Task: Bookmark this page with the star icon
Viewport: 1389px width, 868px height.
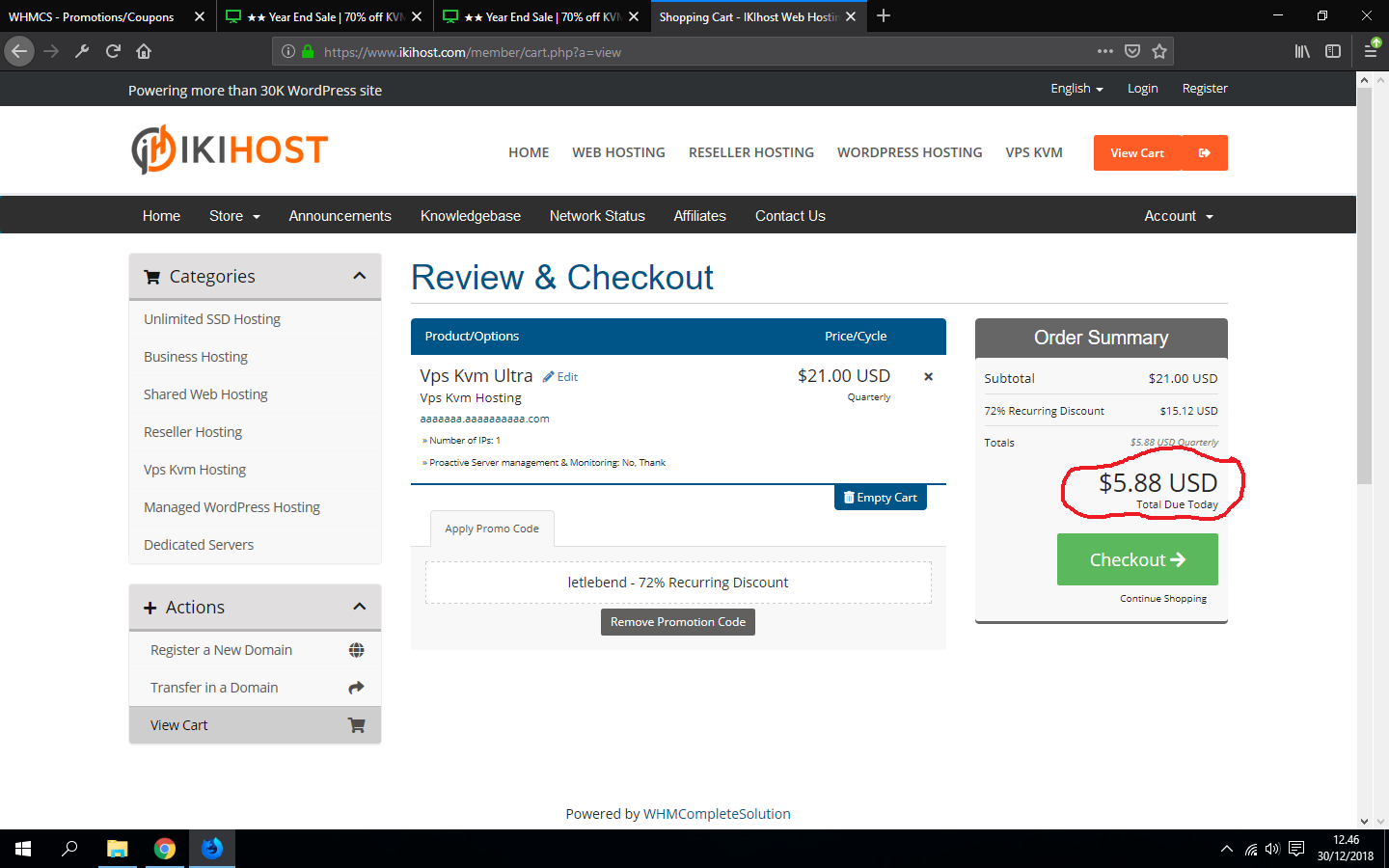Action: click(x=1159, y=51)
